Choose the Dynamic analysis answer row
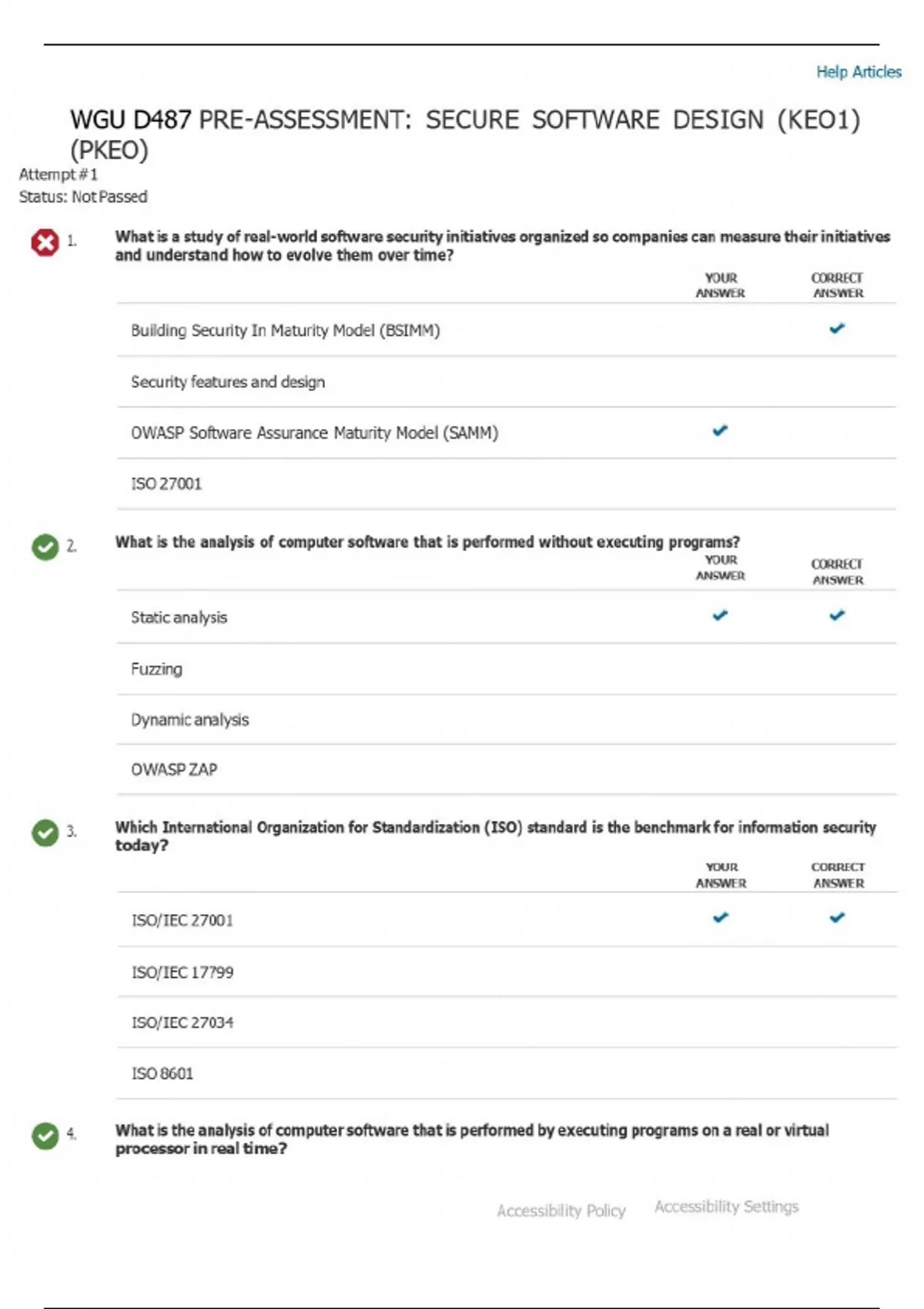 [189, 720]
